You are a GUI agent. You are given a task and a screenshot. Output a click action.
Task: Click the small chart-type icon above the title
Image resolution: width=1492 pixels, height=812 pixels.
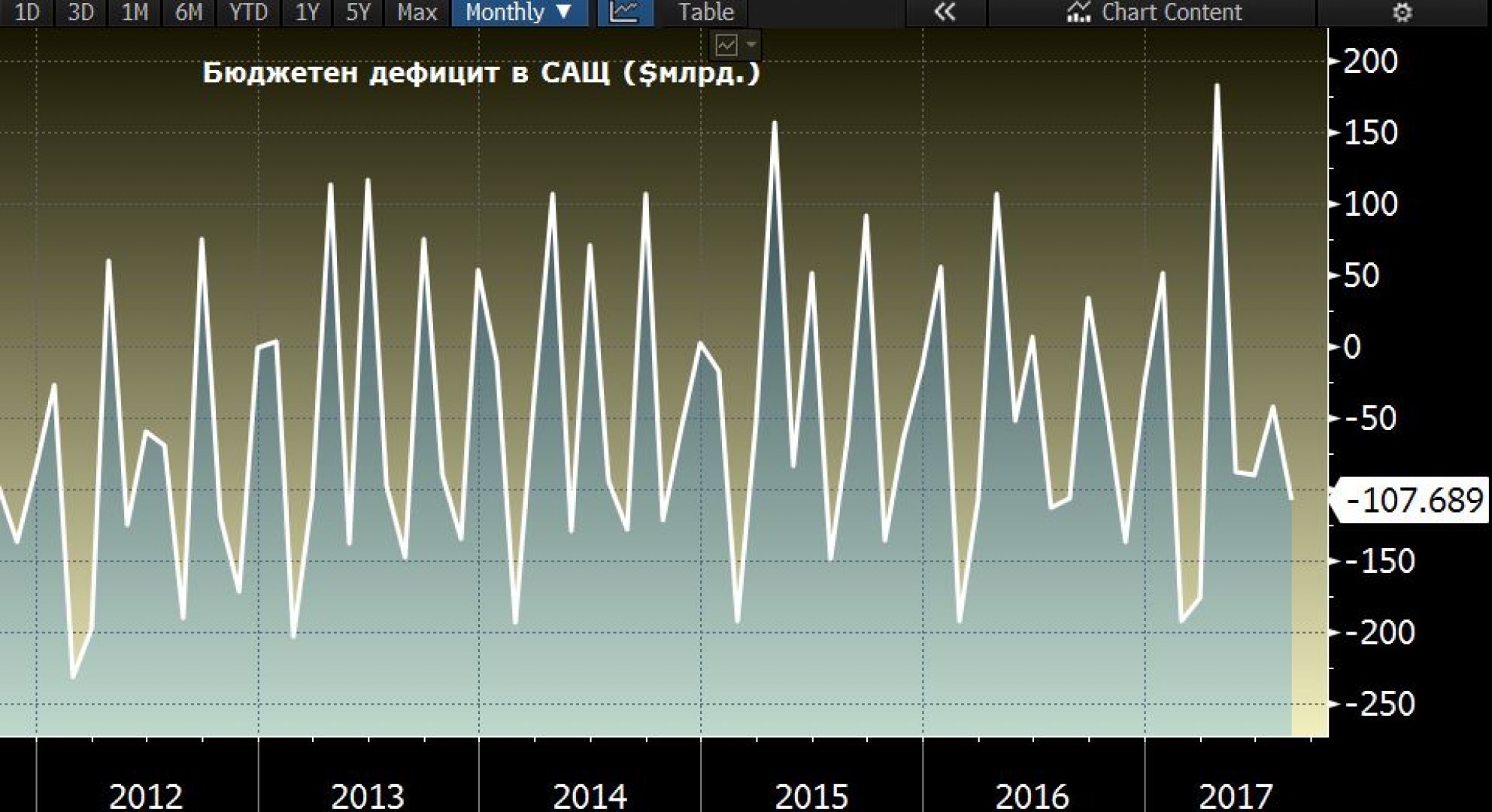[x=726, y=45]
